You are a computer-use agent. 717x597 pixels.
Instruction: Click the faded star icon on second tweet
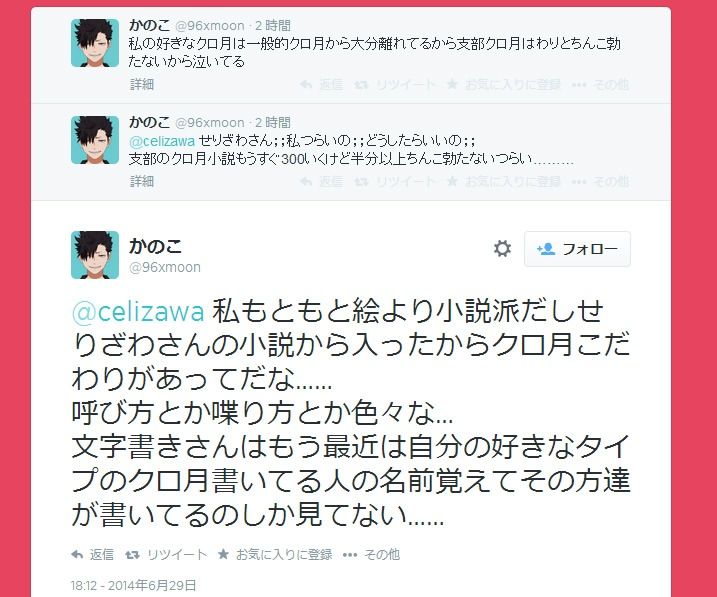(452, 181)
